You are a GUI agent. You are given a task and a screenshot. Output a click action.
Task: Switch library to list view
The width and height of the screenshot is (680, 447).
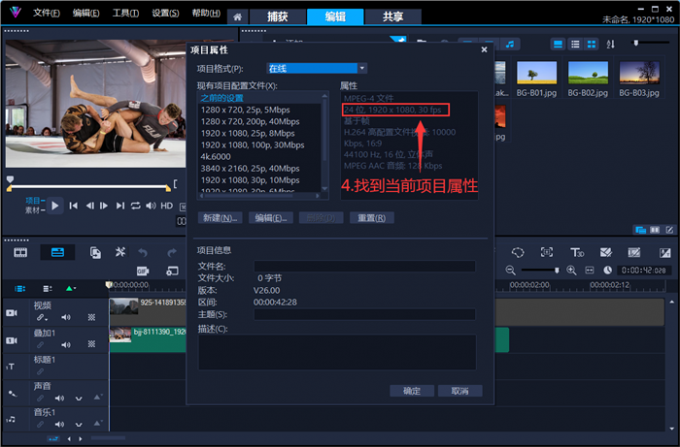coord(575,44)
